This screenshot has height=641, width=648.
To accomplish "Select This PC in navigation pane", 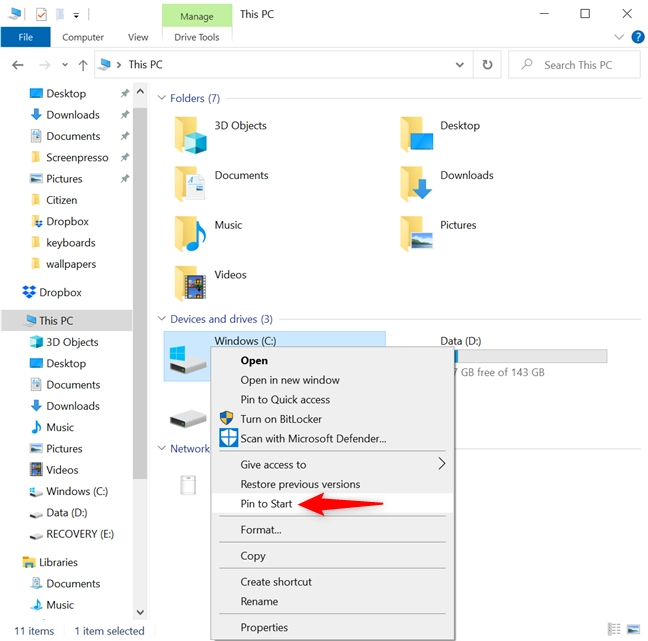I will tap(67, 320).
